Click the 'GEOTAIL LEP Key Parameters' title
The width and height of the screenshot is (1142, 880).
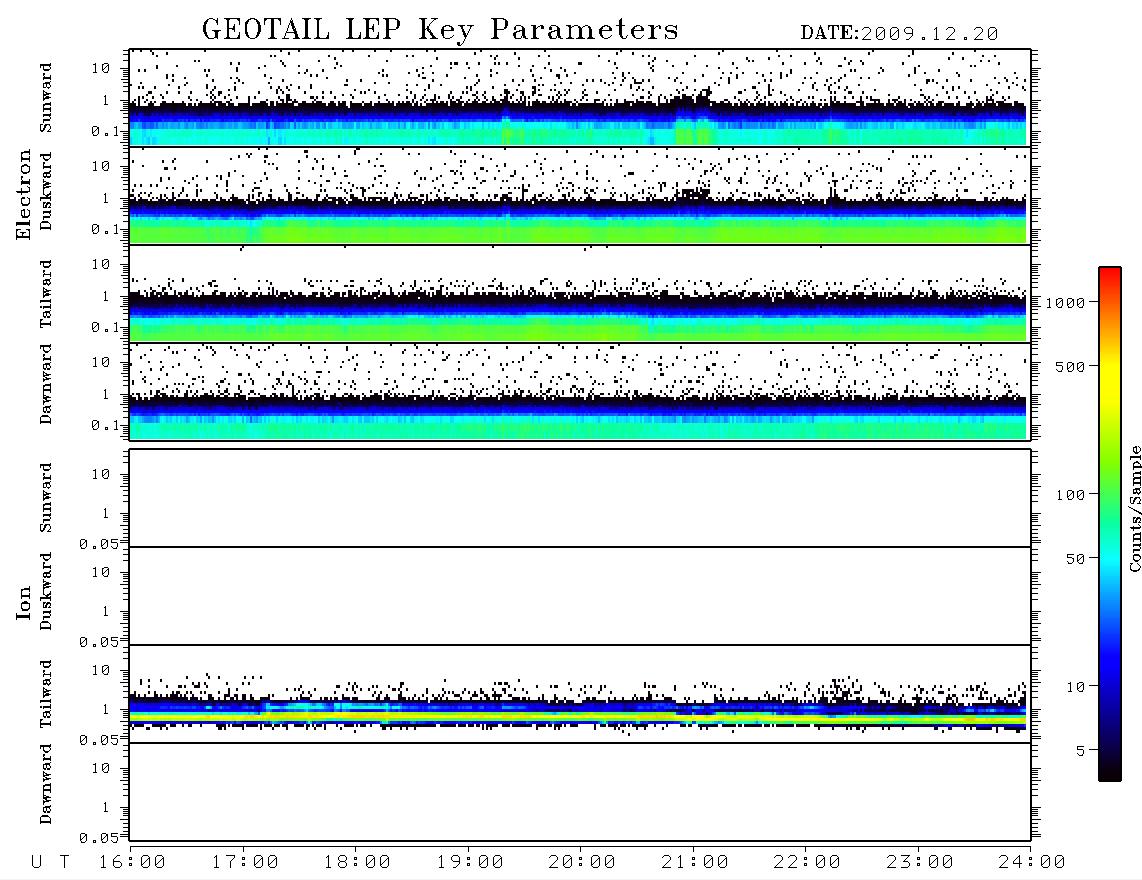[x=440, y=30]
